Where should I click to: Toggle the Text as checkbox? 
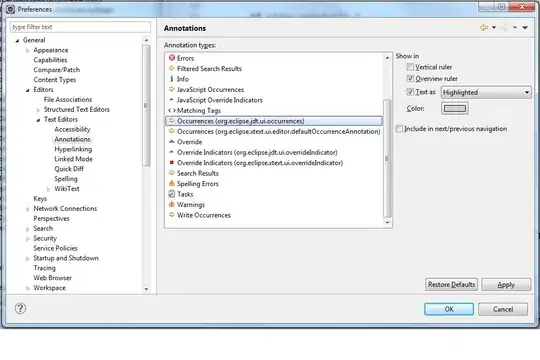(410, 92)
